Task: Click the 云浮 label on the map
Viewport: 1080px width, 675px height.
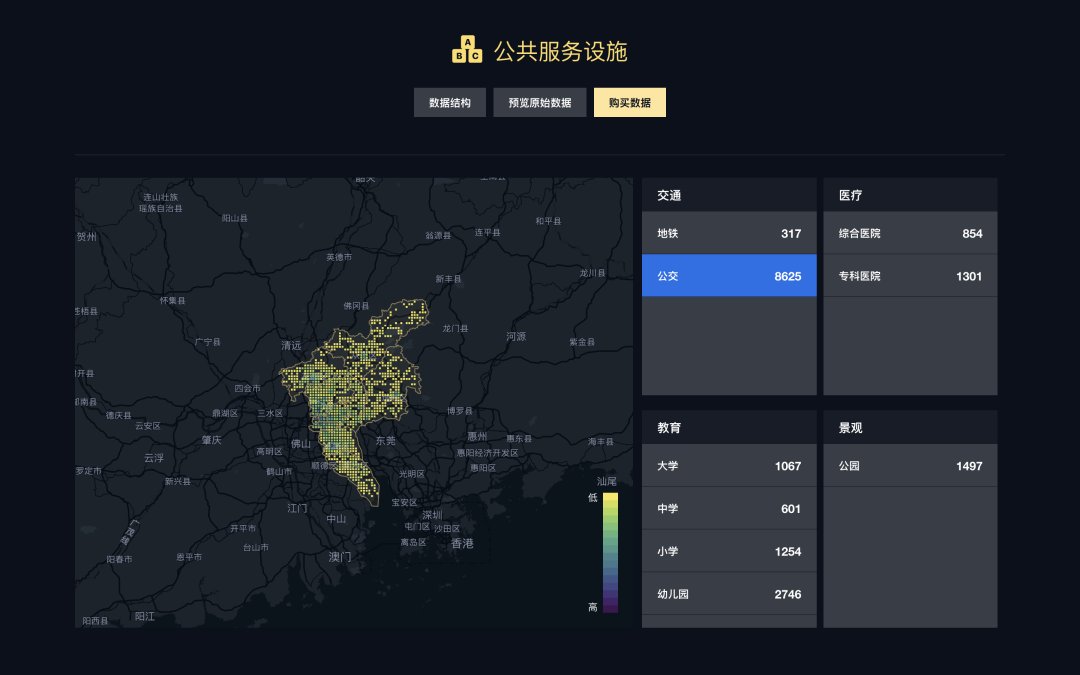Action: click(x=154, y=457)
